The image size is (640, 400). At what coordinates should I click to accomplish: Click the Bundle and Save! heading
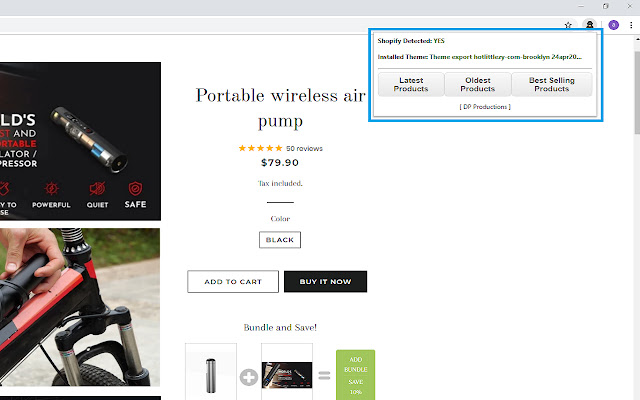280,327
